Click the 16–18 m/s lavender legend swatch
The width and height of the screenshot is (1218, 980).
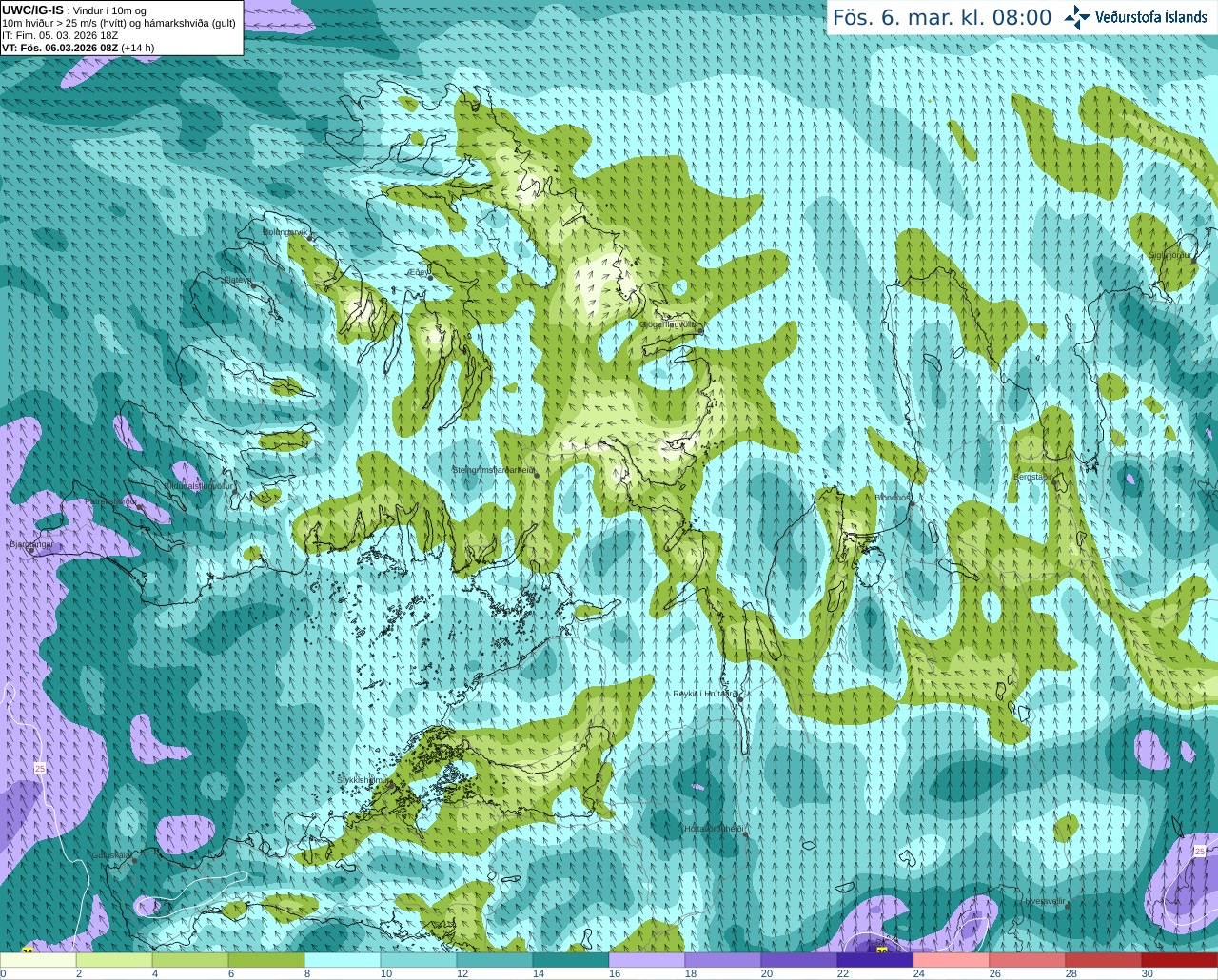pyautogui.click(x=647, y=960)
